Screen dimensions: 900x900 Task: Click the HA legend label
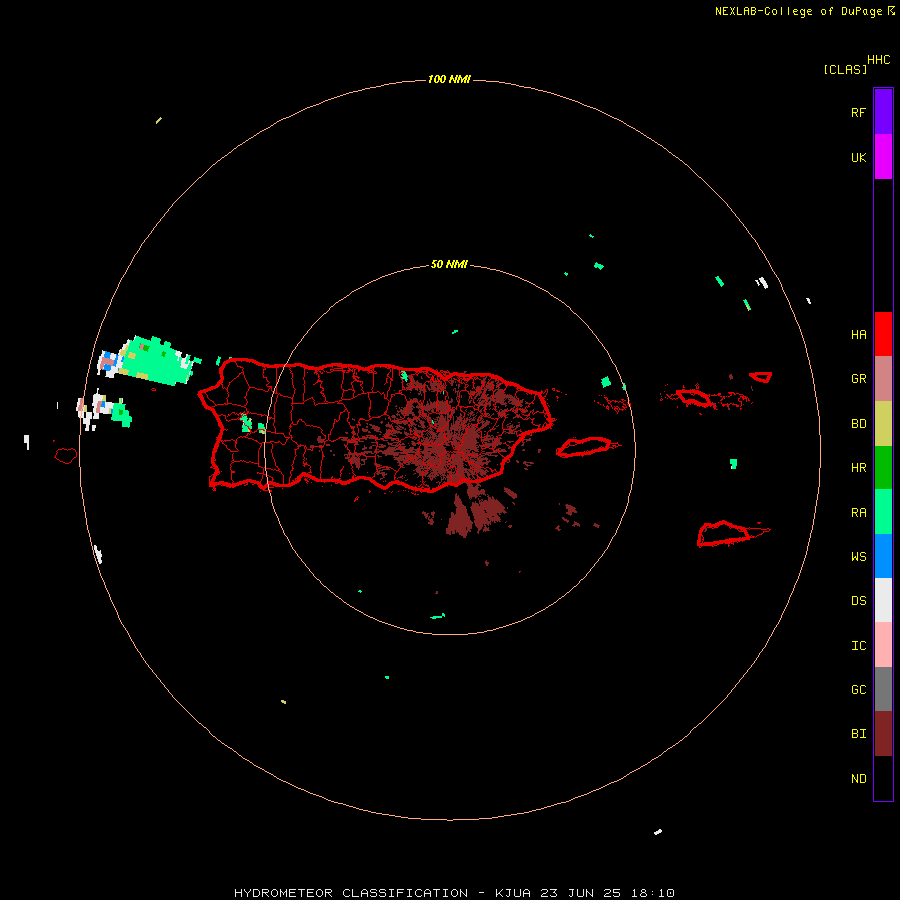(858, 335)
